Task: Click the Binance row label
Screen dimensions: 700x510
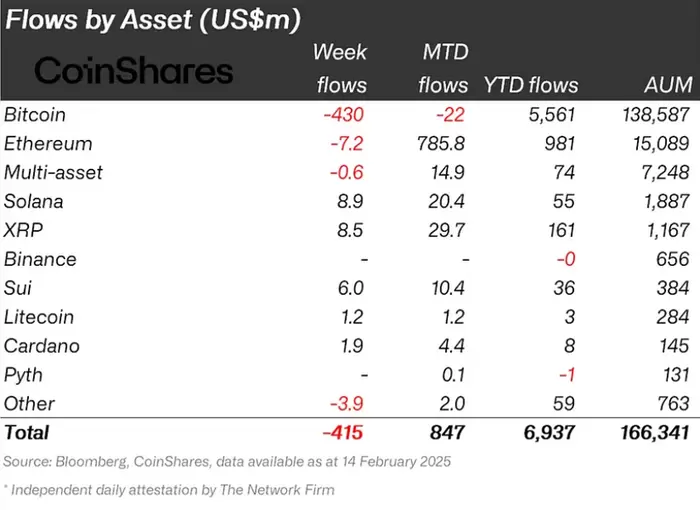Action: (x=40, y=259)
